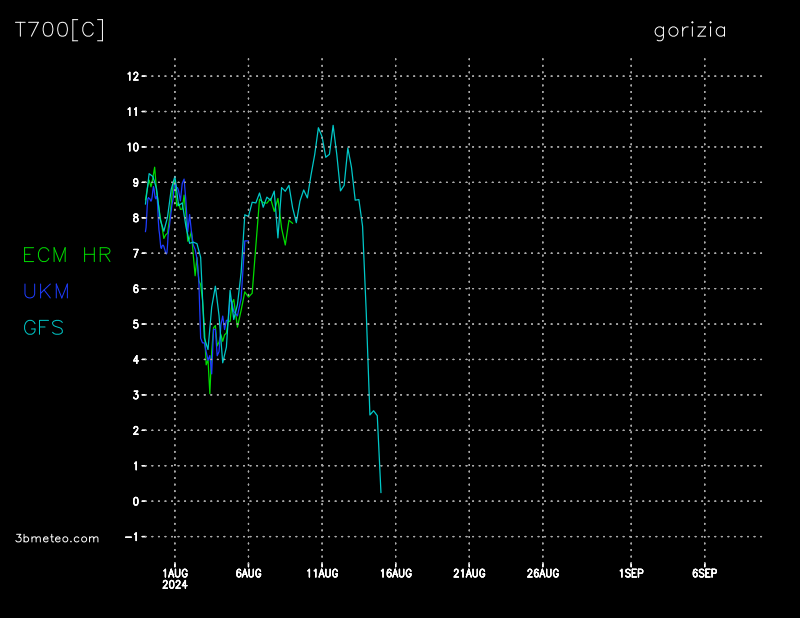Image resolution: width=800 pixels, height=618 pixels.
Task: Select the 26AUG date tick label
Action: [x=543, y=573]
